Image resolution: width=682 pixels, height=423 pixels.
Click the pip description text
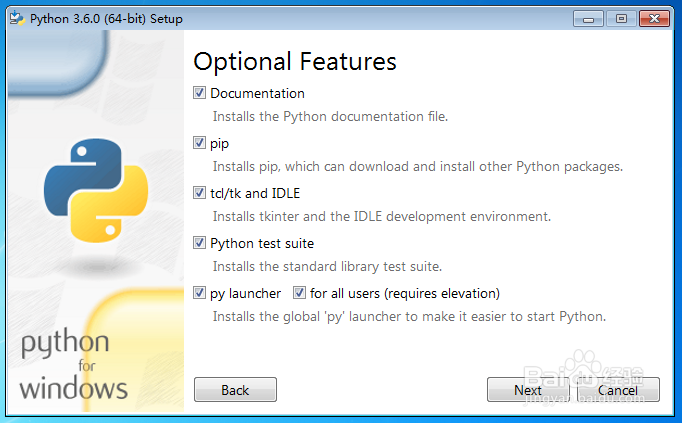pos(418,166)
